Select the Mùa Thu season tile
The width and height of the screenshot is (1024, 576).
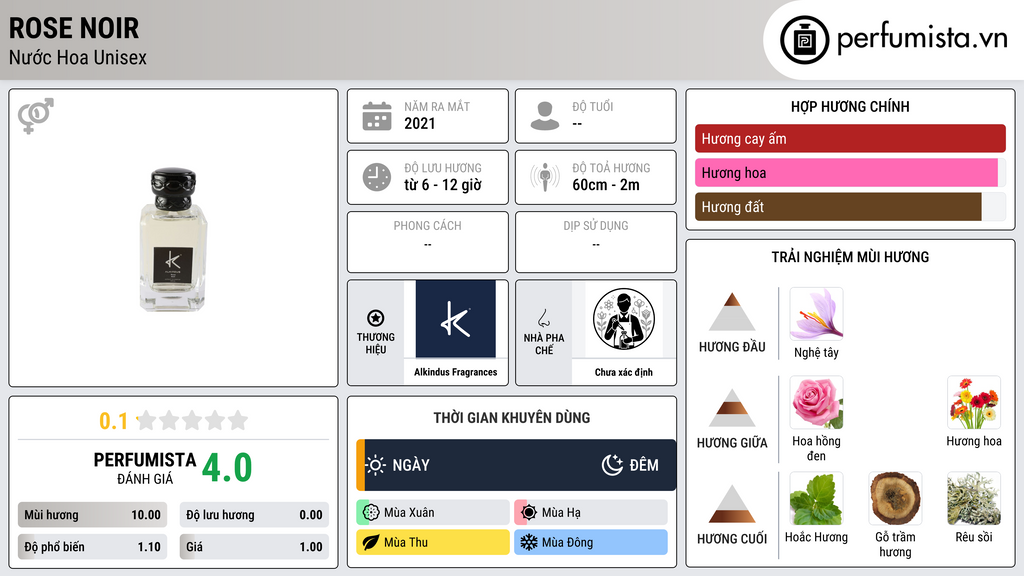tap(432, 543)
